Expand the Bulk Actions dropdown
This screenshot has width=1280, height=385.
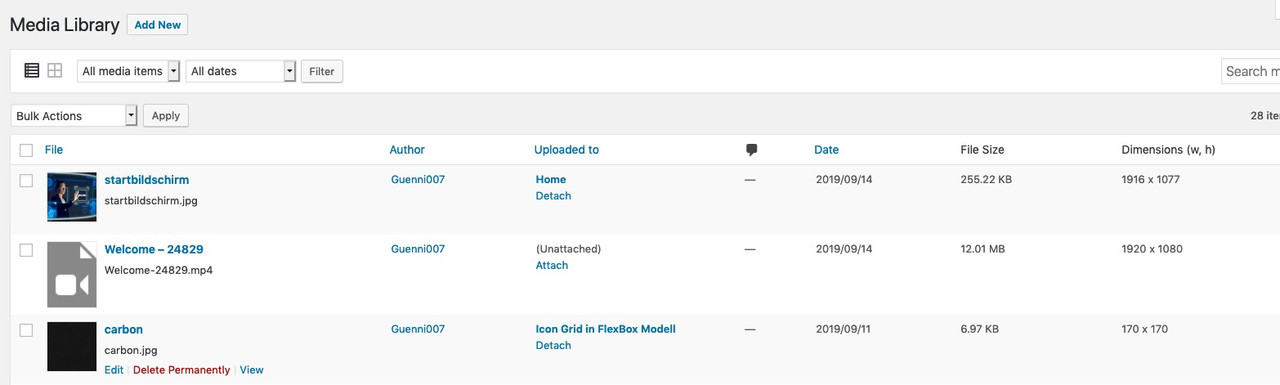point(74,116)
